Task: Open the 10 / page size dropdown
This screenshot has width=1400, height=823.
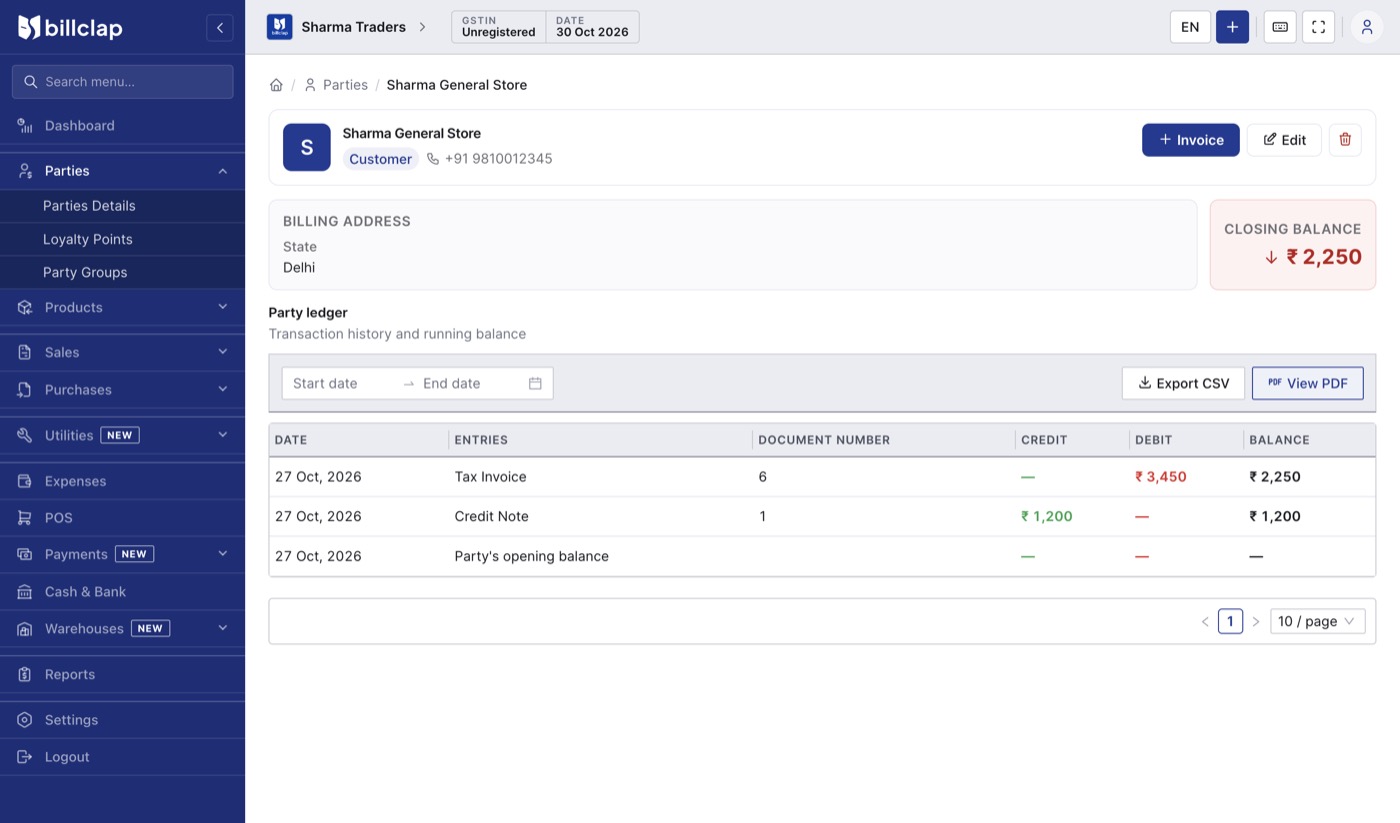Action: 1317,622
